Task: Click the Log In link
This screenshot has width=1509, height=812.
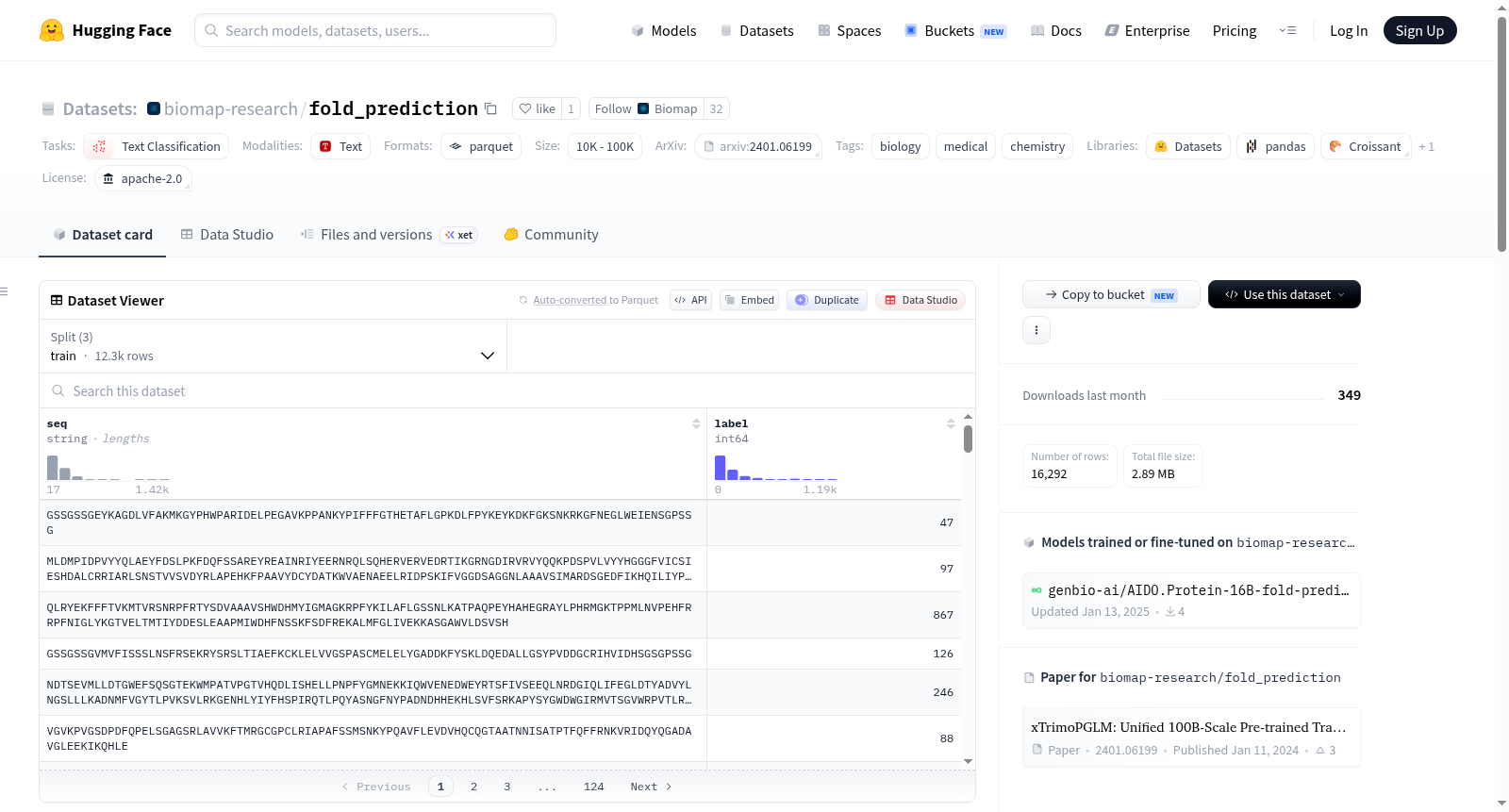Action: 1349,30
